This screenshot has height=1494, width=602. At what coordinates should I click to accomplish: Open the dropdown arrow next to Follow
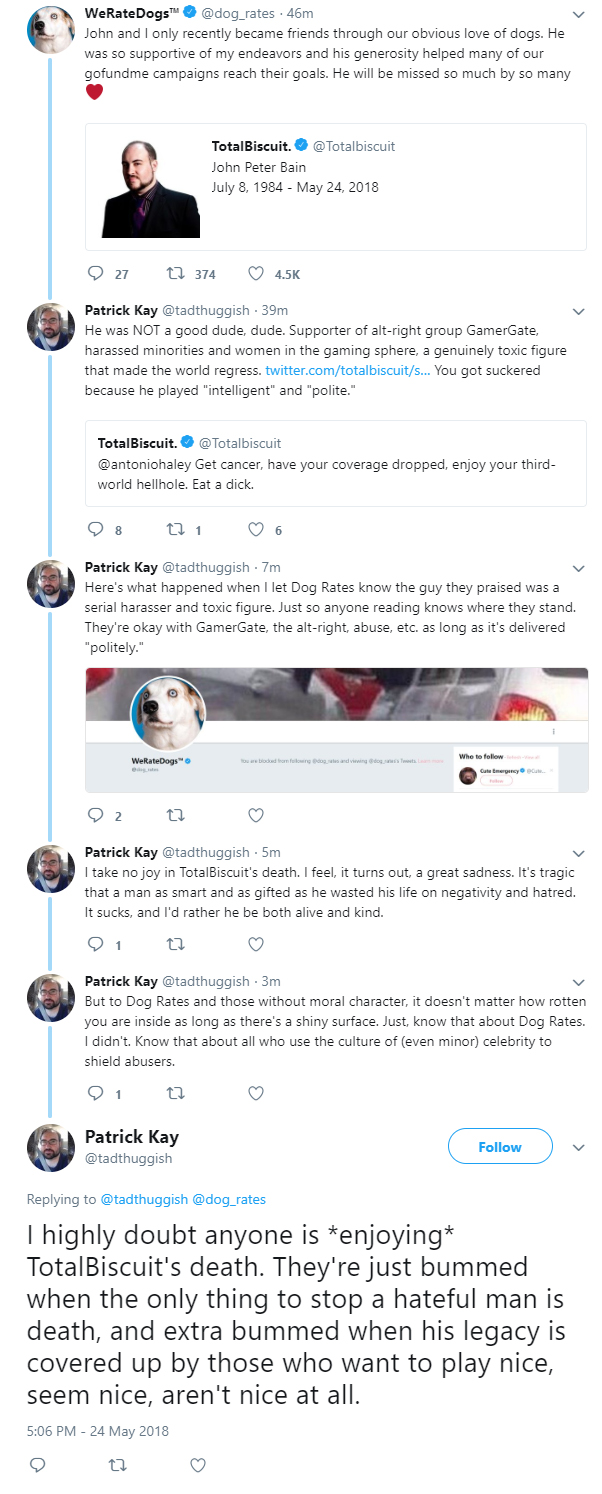[578, 1147]
